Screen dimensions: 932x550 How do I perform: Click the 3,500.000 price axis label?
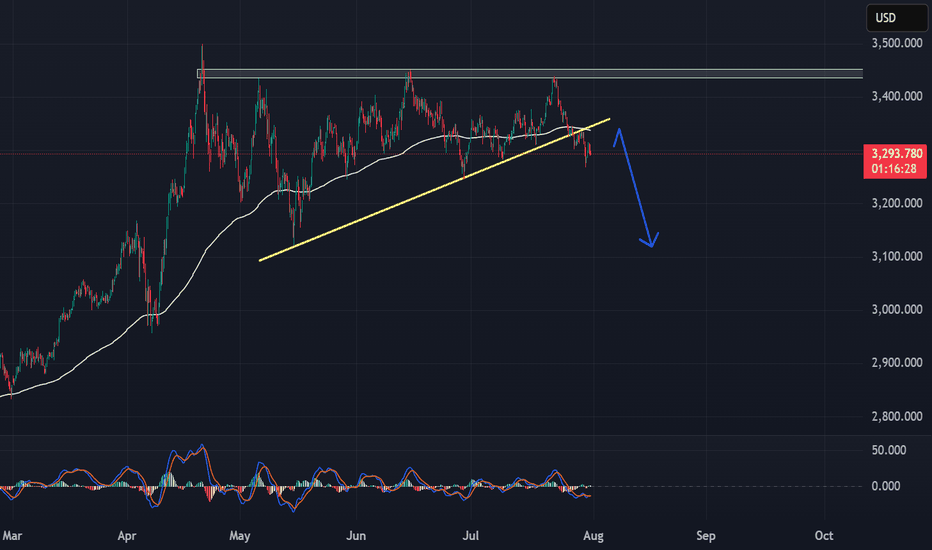tap(897, 43)
